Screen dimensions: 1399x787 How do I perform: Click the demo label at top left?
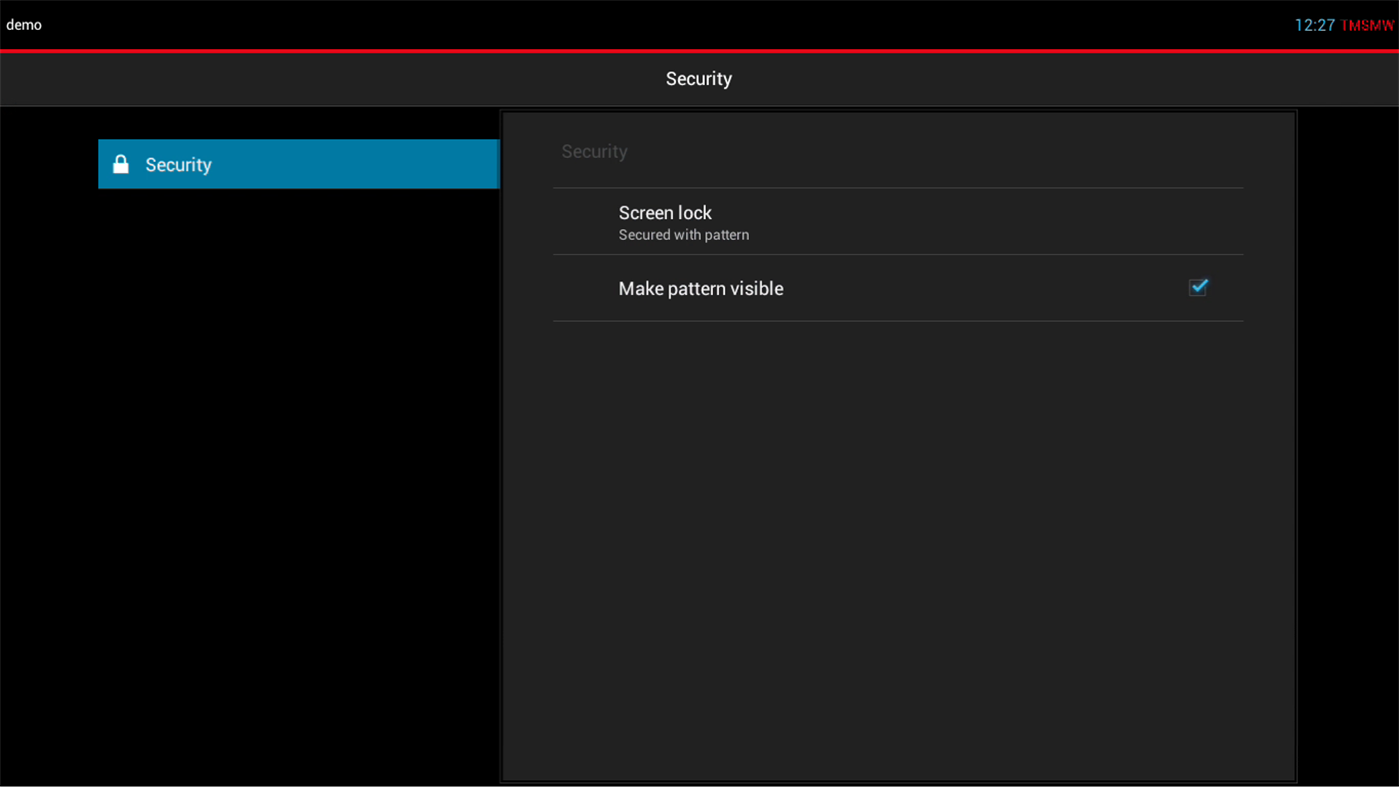pos(24,24)
